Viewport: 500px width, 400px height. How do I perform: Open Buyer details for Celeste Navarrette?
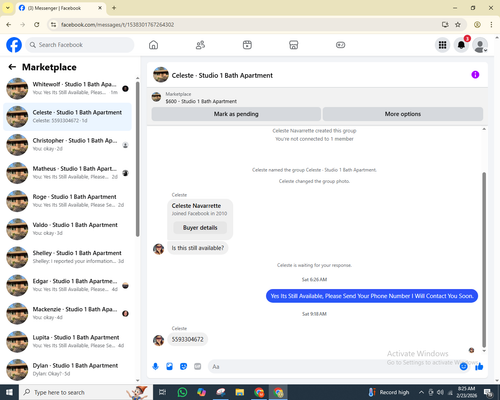(200, 228)
